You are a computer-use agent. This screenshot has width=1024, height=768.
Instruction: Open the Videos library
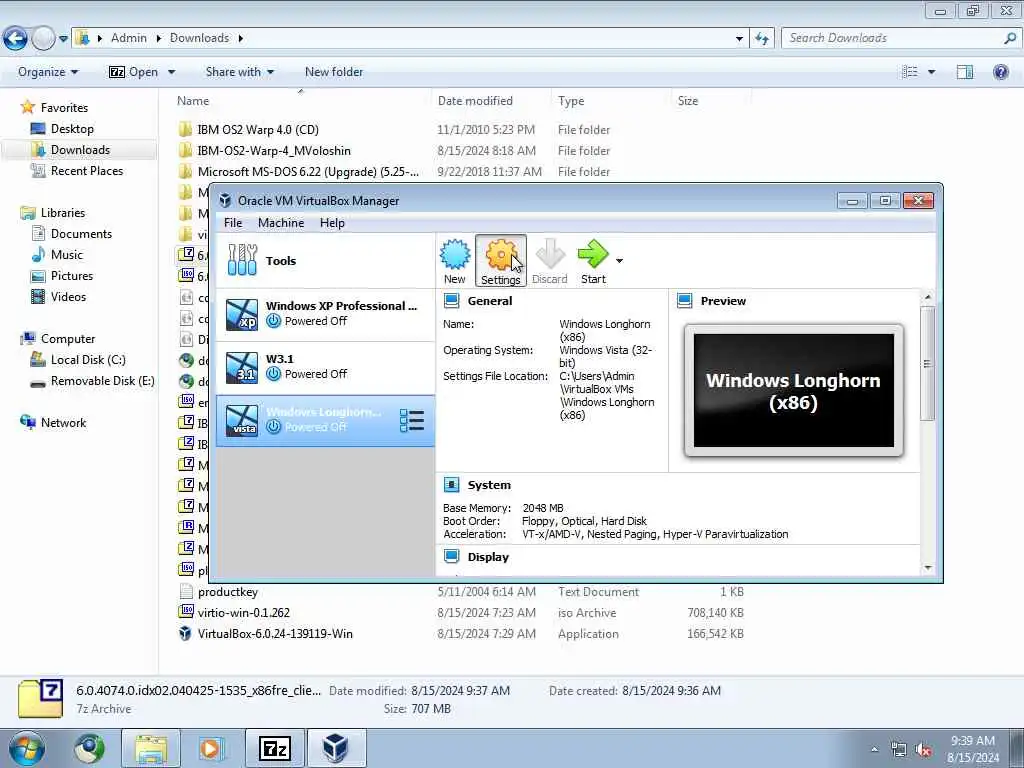[x=68, y=296]
